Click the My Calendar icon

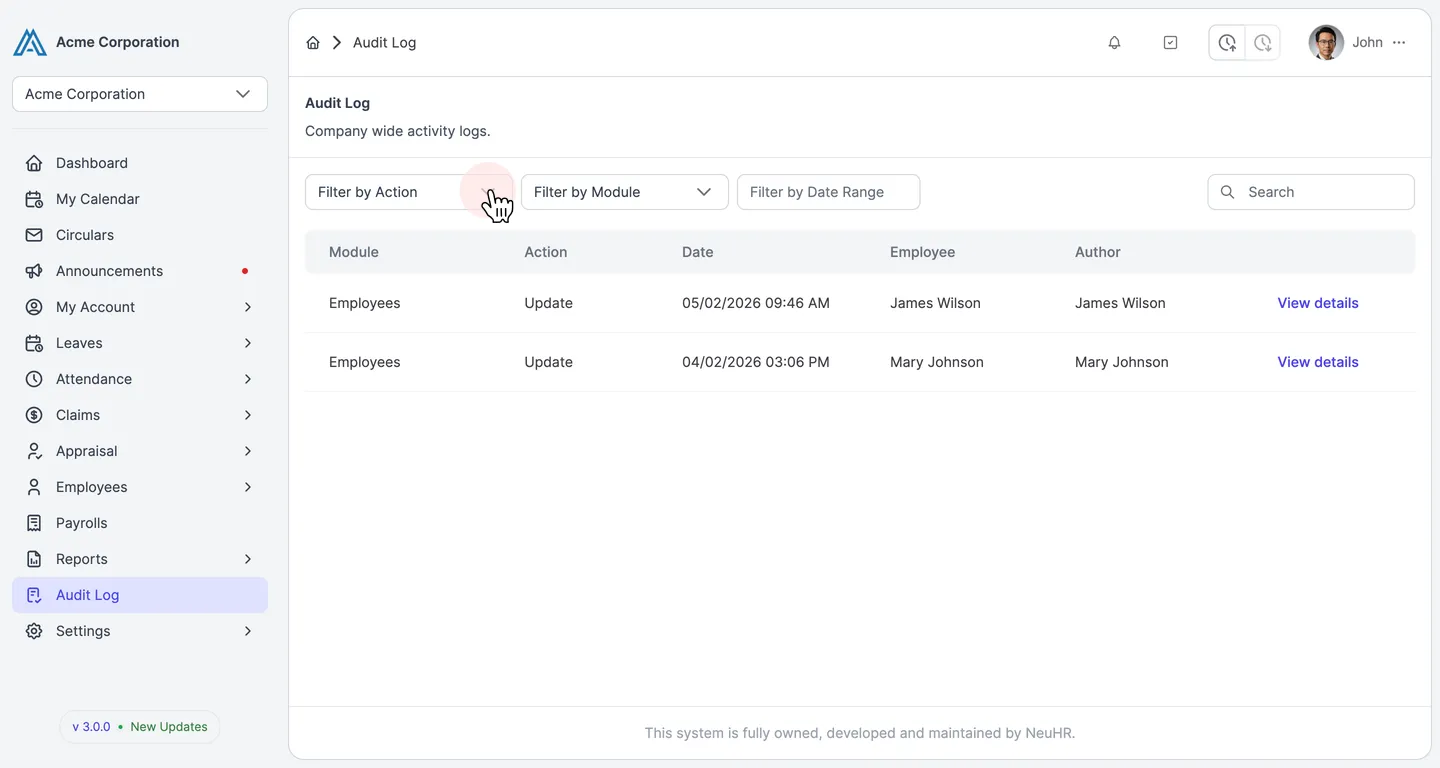[x=34, y=199]
